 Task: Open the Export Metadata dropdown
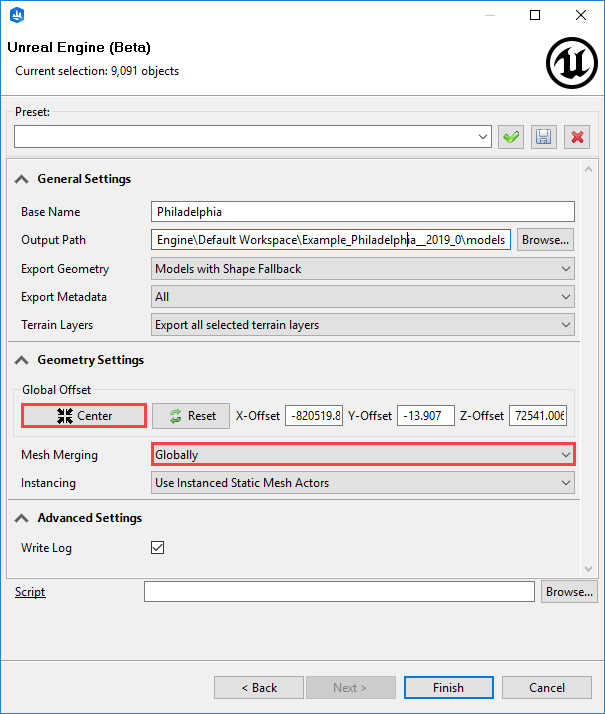pos(363,297)
